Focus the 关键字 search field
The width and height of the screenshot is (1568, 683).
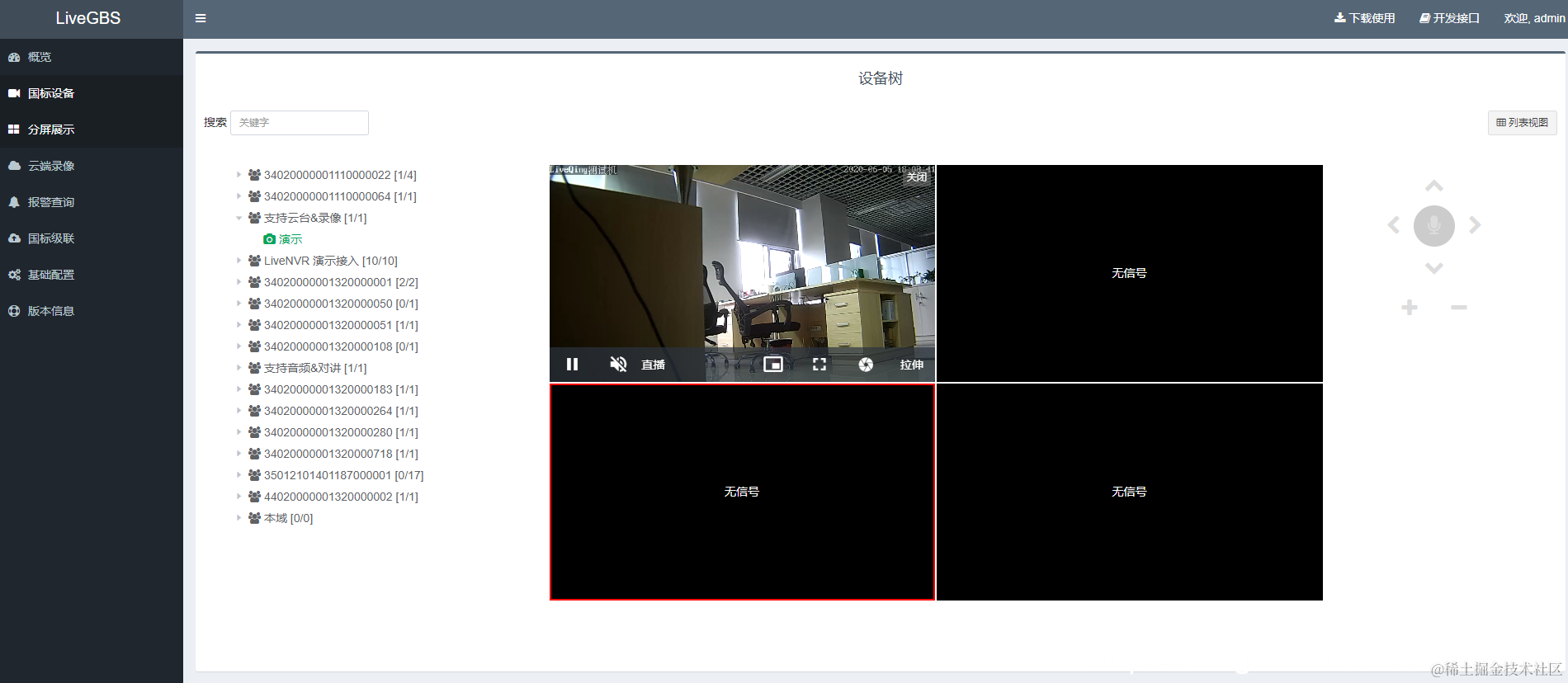(x=299, y=123)
